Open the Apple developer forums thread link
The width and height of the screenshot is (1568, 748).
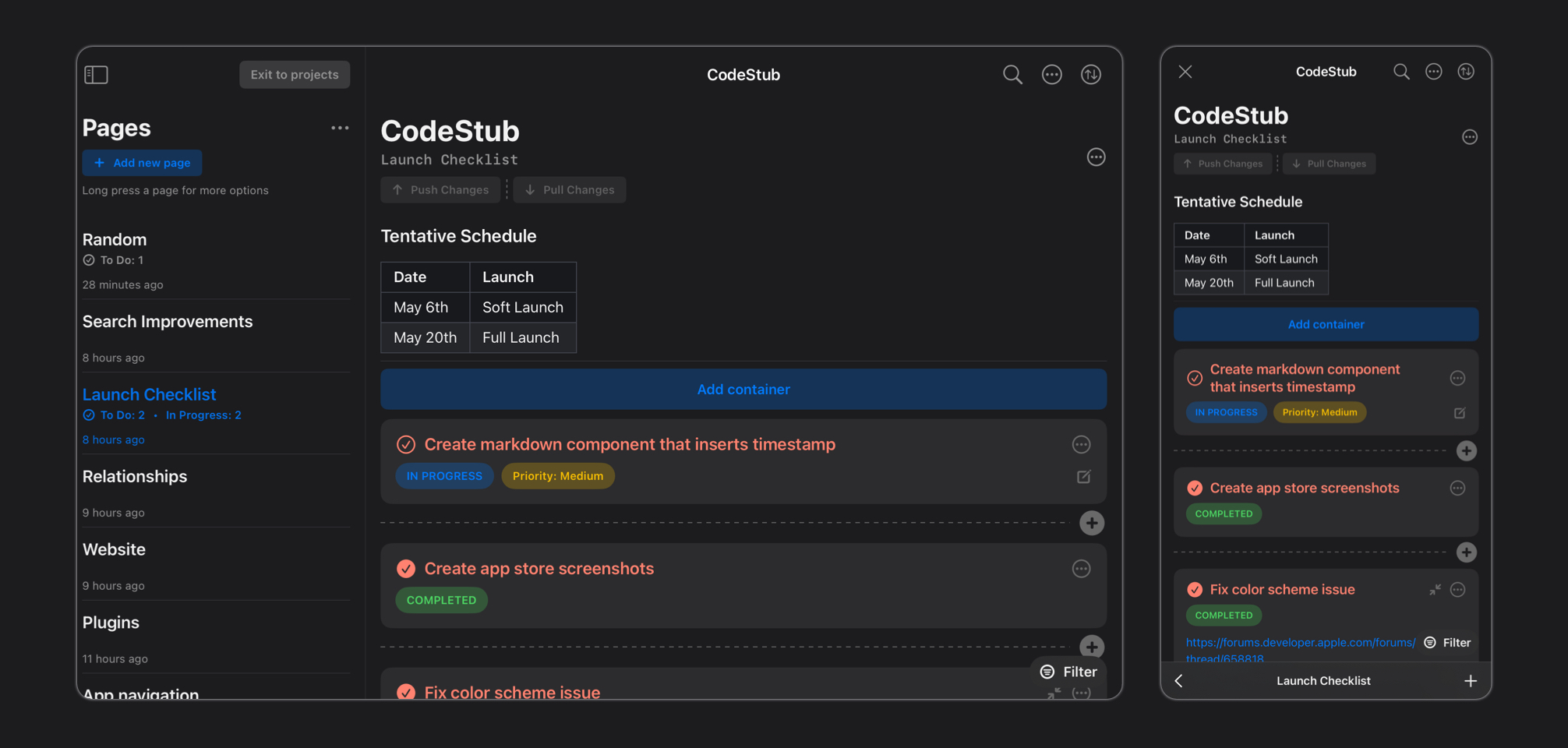[1300, 643]
